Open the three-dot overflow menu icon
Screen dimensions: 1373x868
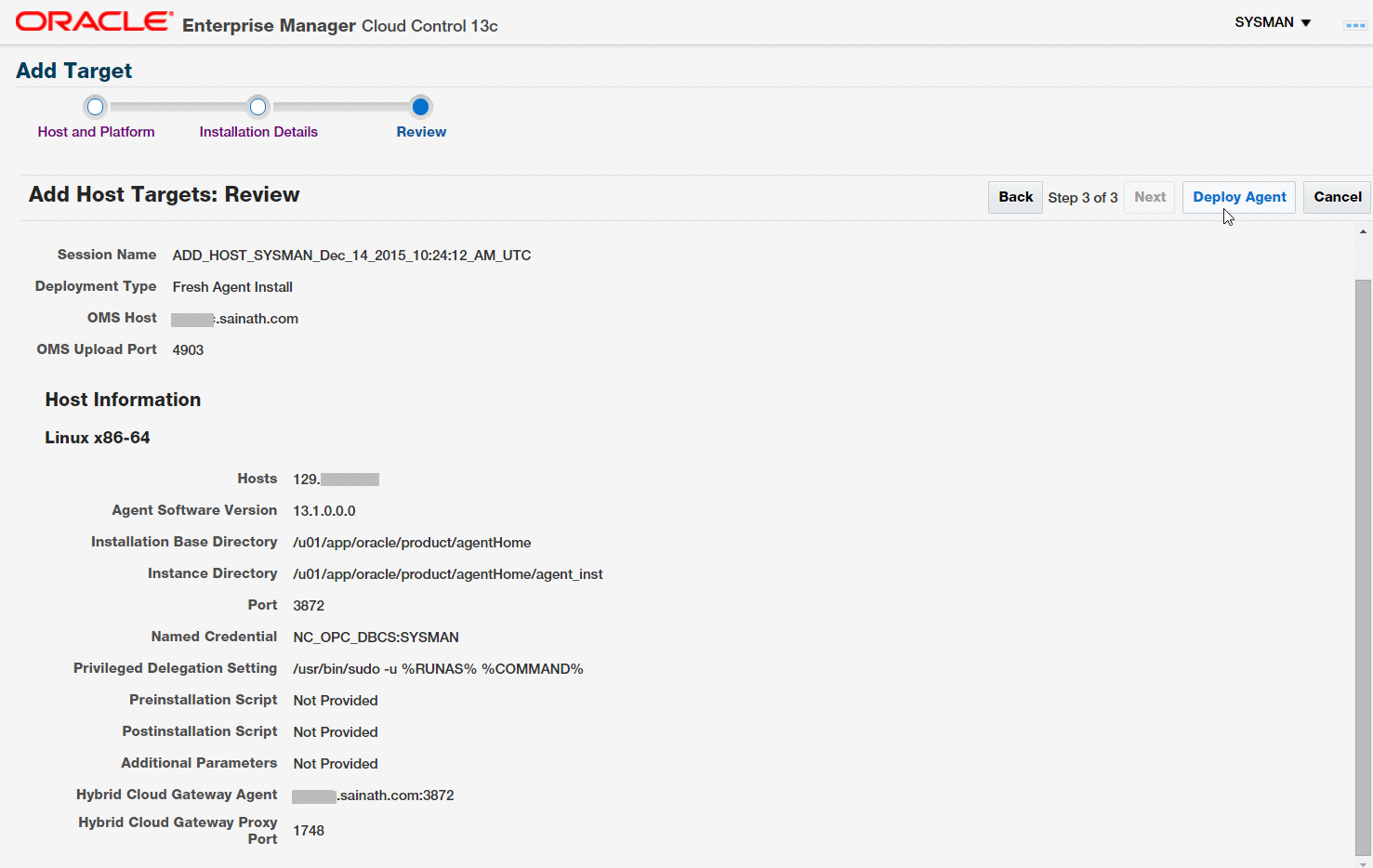tap(1355, 25)
